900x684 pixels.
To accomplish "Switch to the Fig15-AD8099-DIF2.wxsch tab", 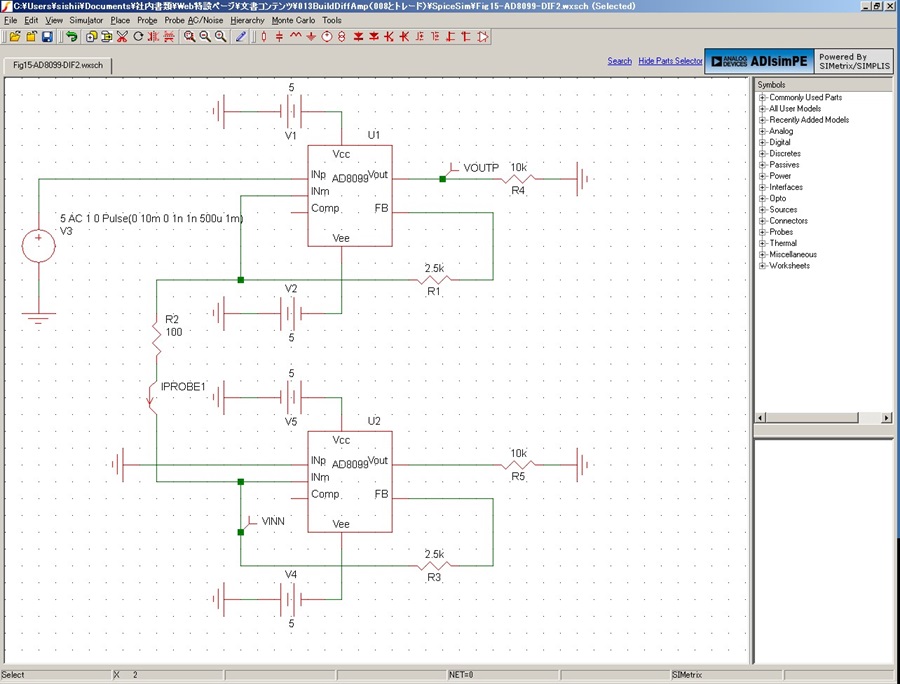I will 57,65.
